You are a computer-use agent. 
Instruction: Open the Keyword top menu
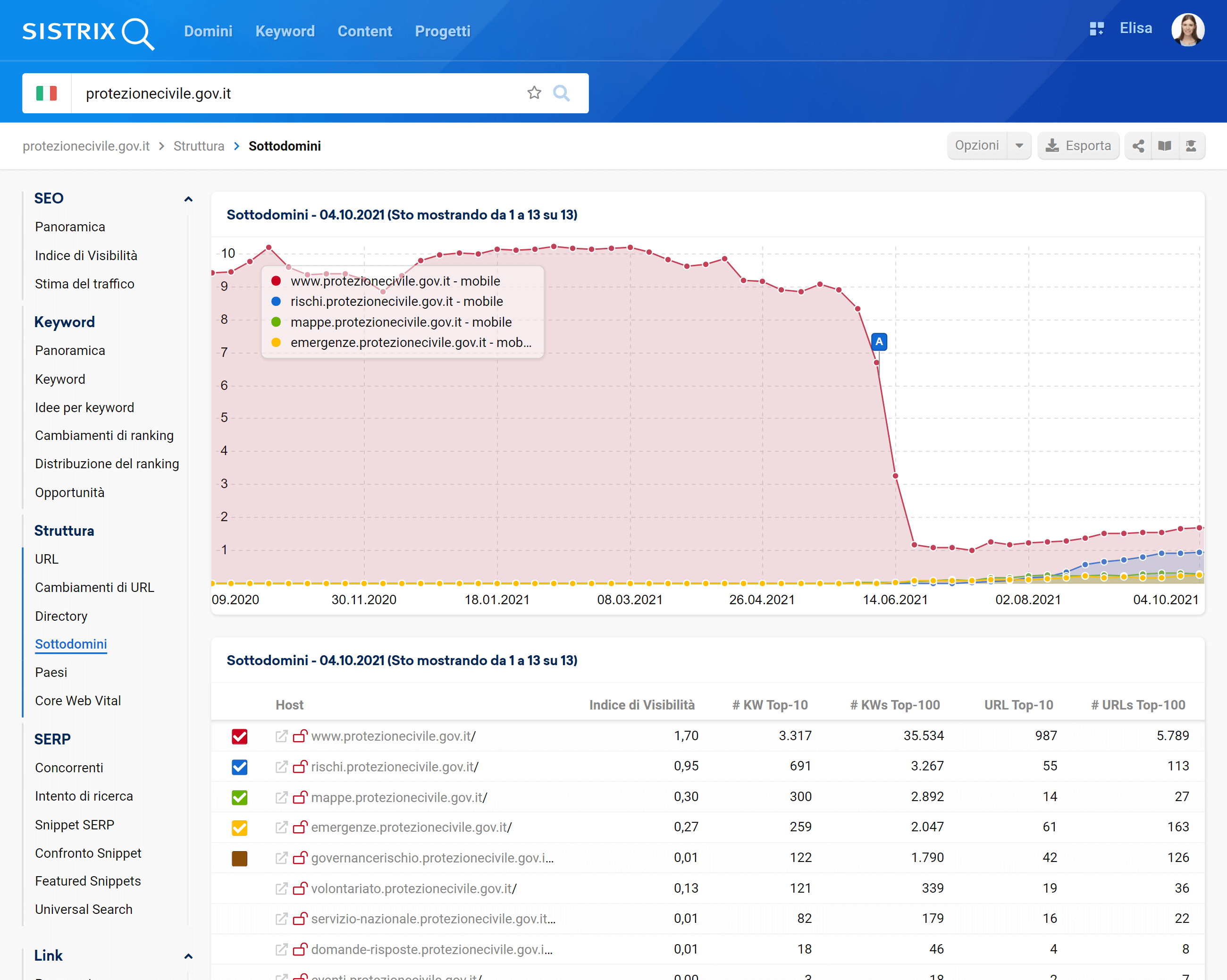[x=285, y=31]
